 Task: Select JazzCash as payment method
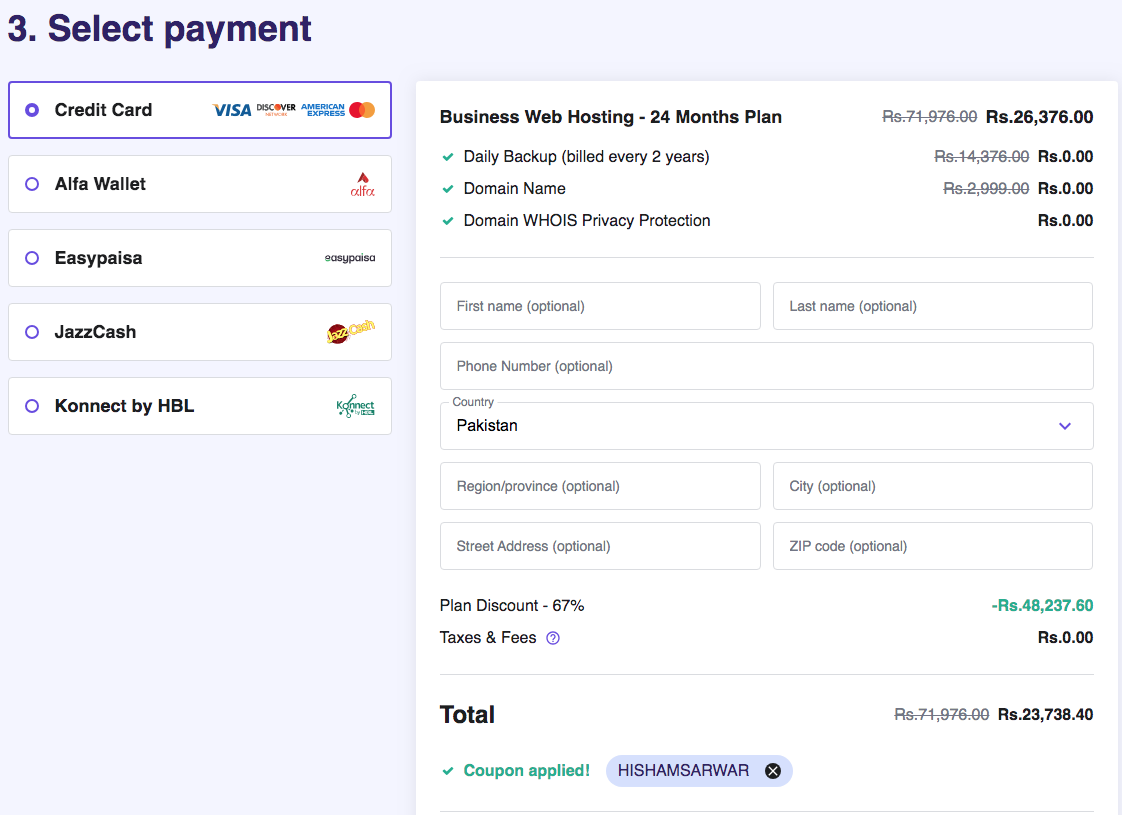click(32, 332)
